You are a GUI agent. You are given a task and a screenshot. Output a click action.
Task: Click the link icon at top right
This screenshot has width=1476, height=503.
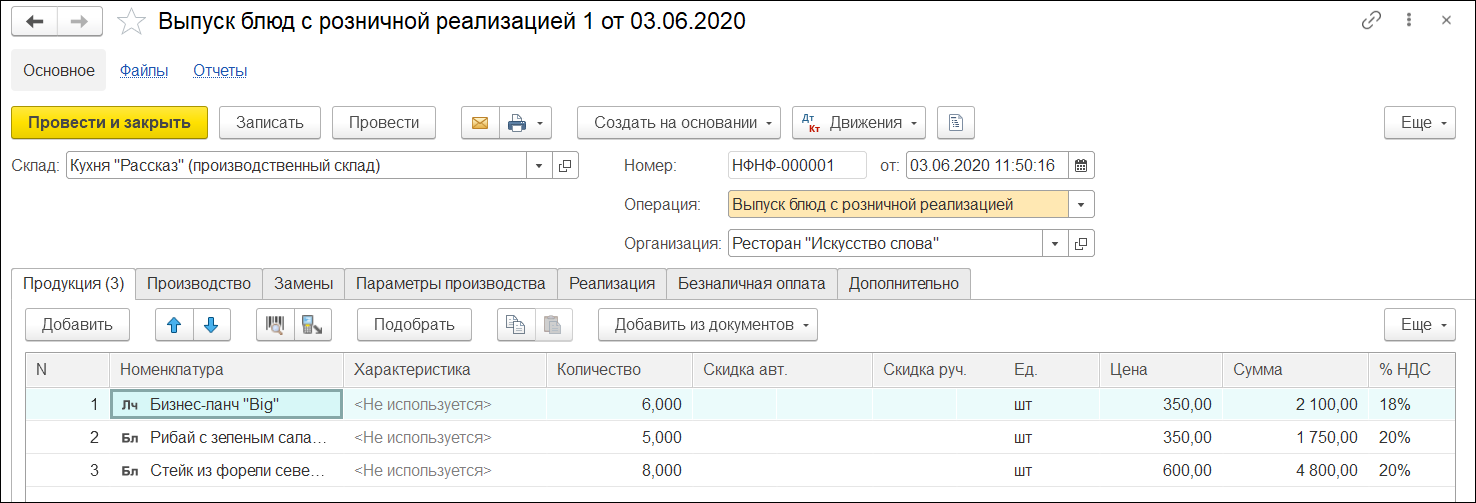click(1371, 21)
